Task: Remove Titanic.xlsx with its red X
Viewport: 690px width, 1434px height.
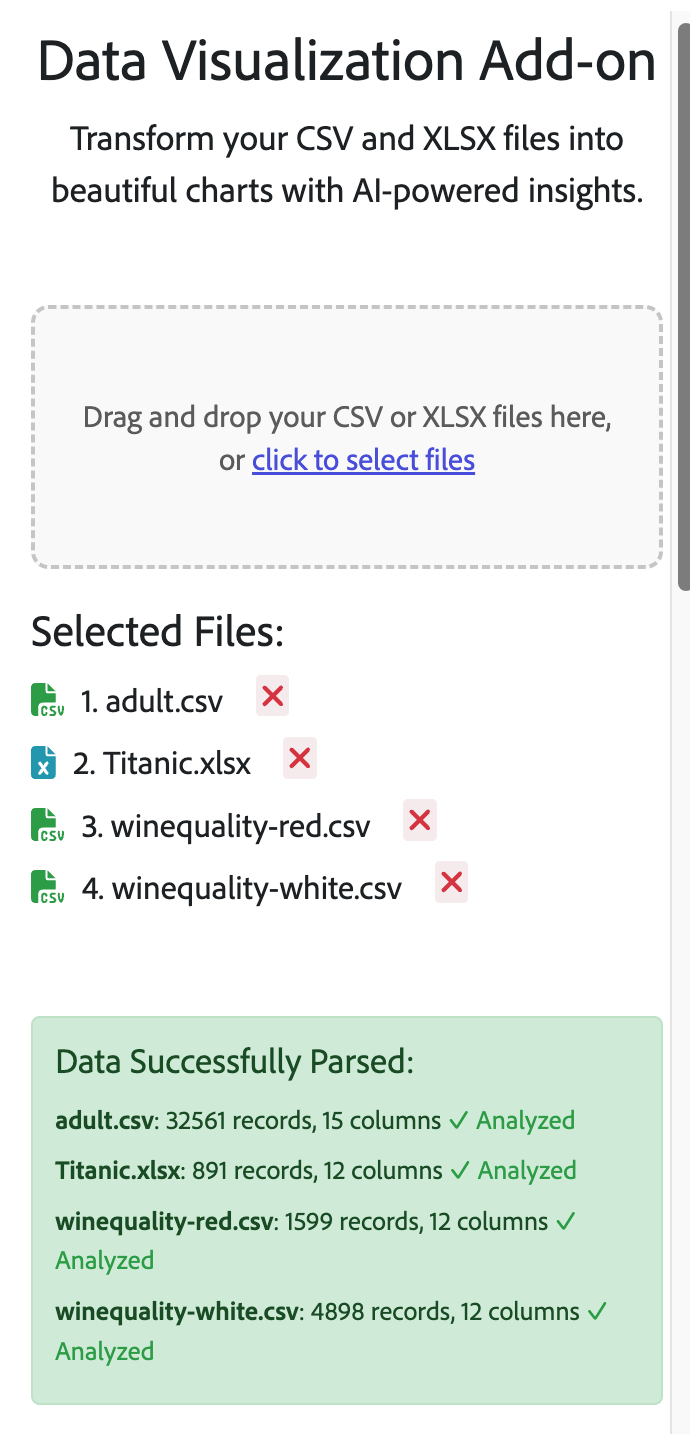Action: [x=300, y=759]
